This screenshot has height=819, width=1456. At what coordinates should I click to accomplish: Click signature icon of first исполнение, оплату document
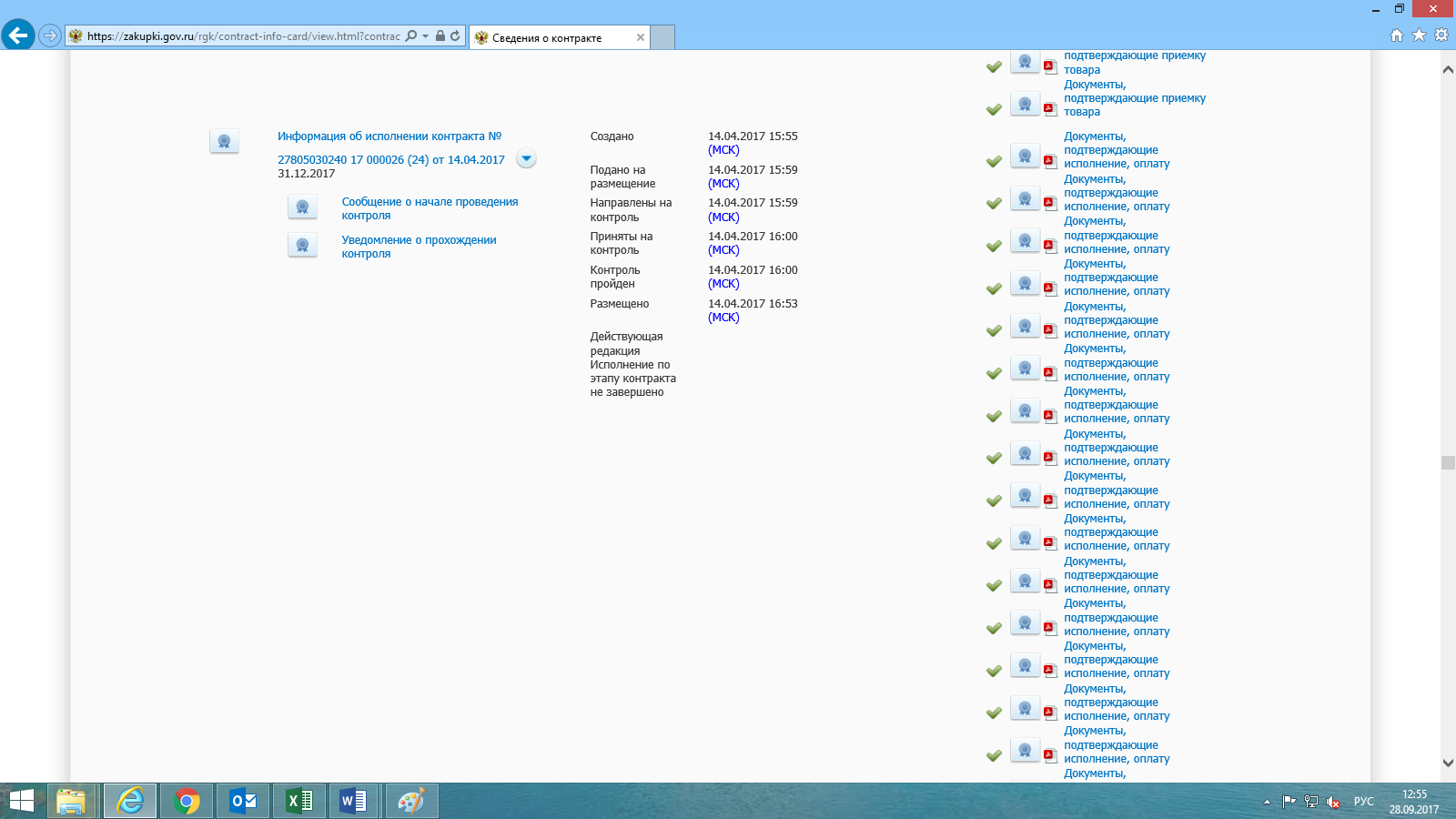(x=1025, y=157)
